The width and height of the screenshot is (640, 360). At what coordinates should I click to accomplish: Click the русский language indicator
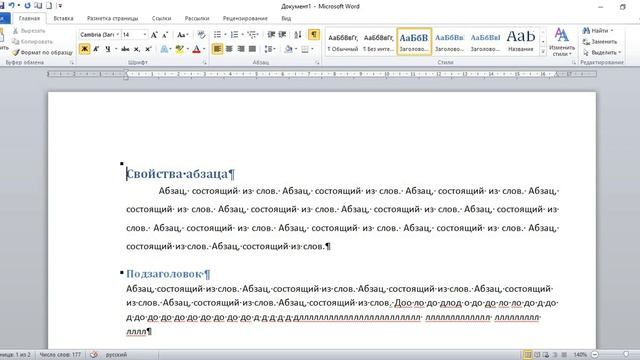[116, 355]
